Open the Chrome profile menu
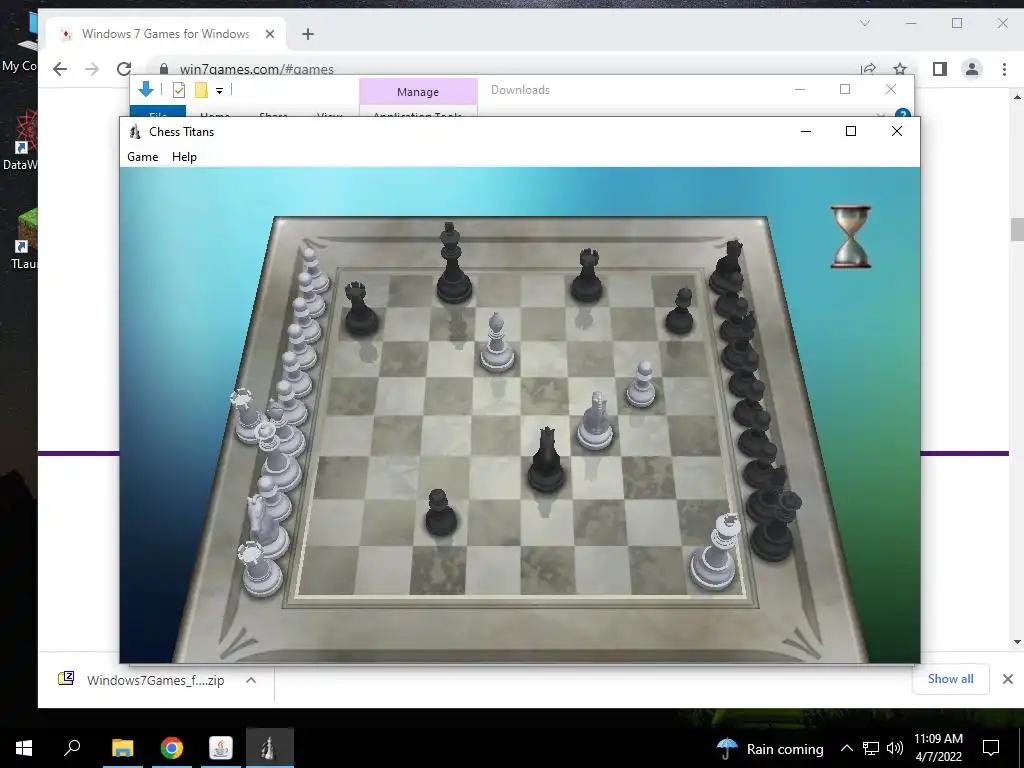 [x=972, y=69]
